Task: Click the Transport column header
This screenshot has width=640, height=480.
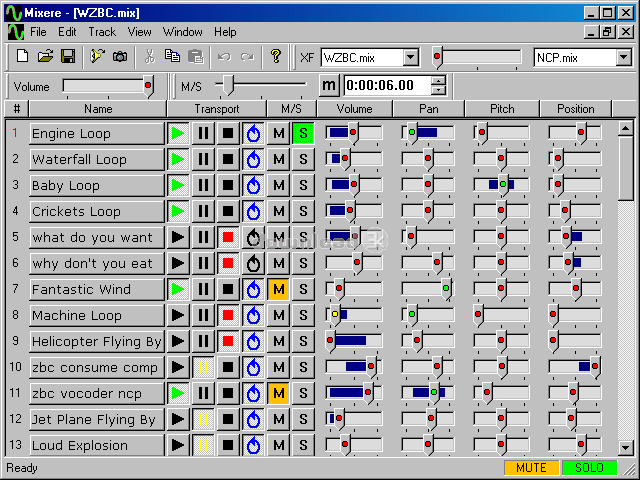Action: (217, 109)
